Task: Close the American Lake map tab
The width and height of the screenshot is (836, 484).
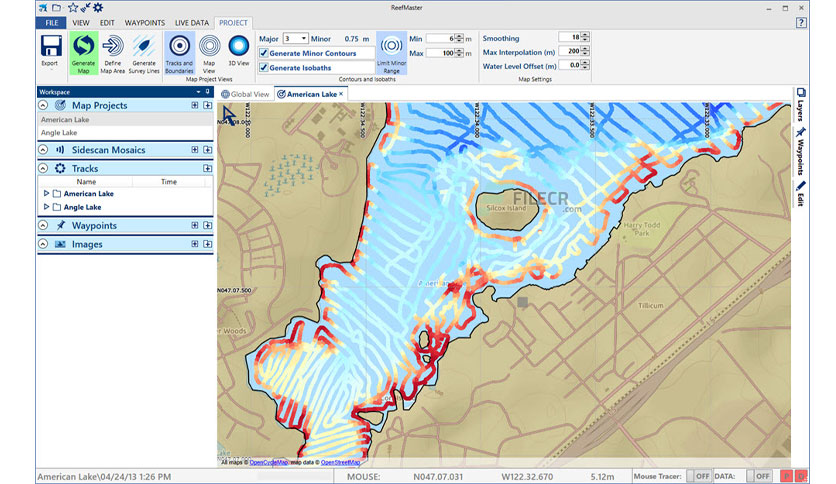Action: point(341,94)
